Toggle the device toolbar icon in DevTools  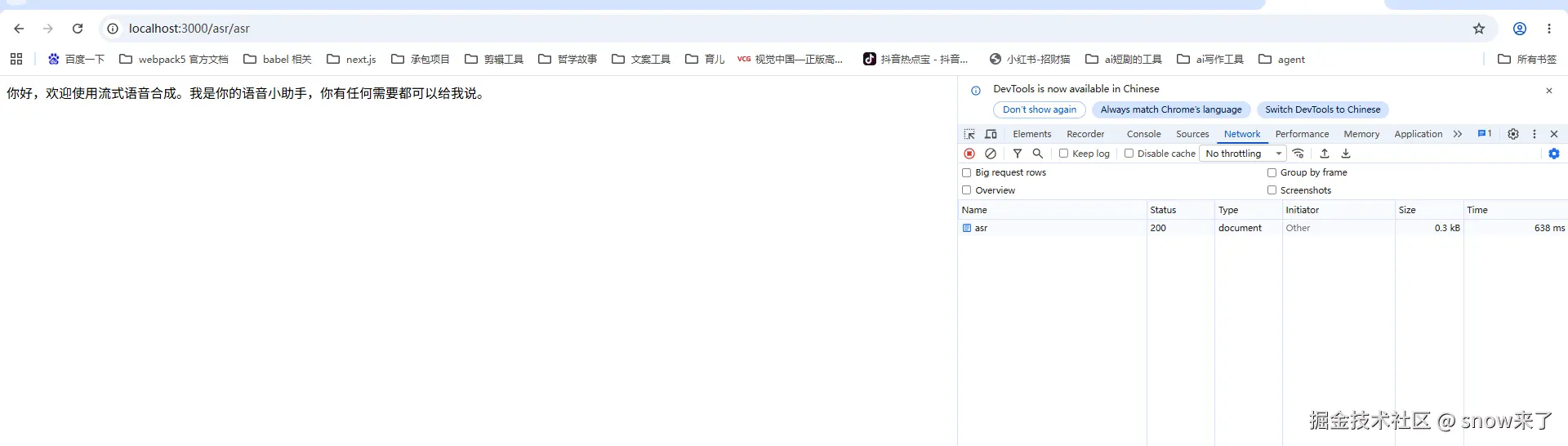991,134
